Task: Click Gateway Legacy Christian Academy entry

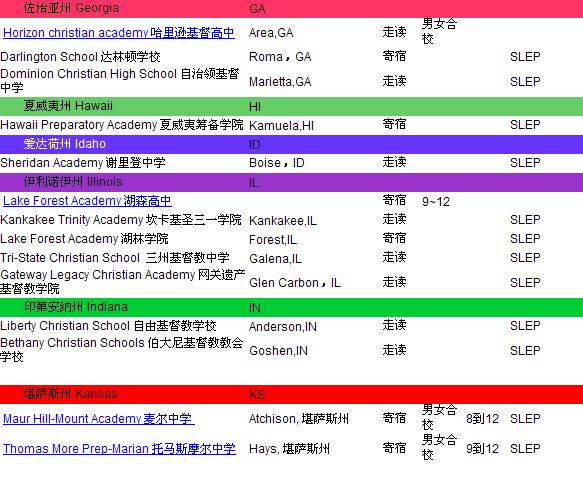Action: (x=123, y=281)
